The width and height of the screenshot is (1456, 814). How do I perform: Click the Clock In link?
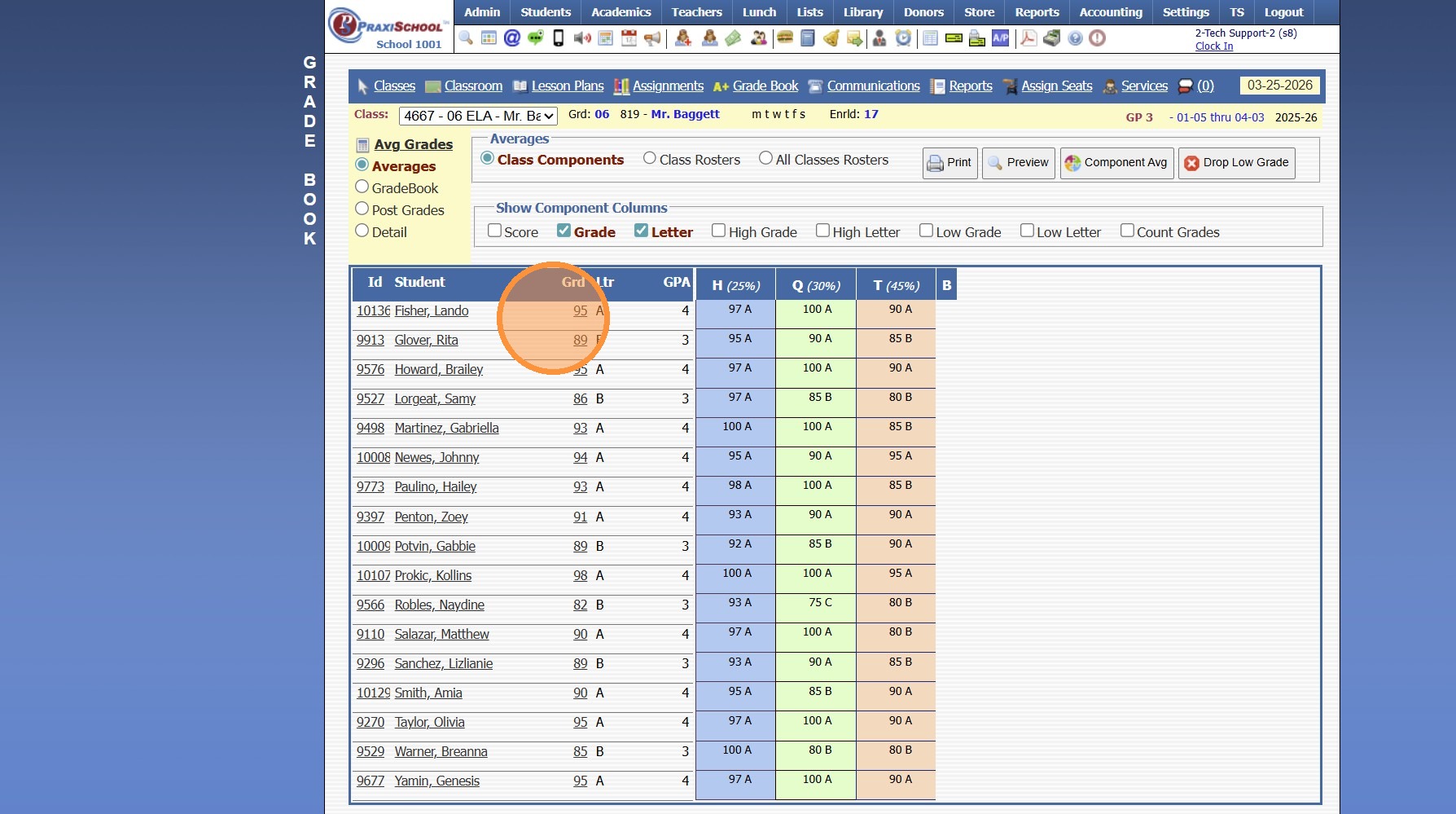point(1214,46)
